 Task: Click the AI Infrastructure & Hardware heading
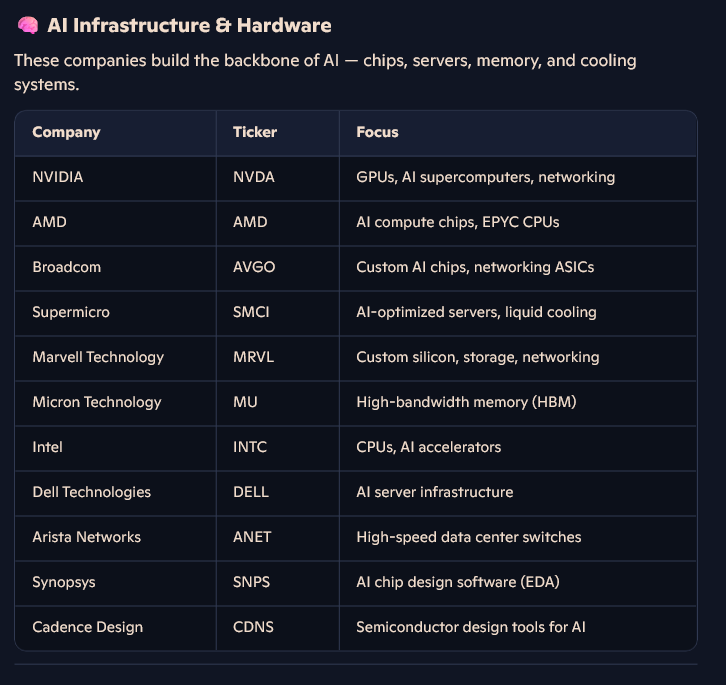189,25
